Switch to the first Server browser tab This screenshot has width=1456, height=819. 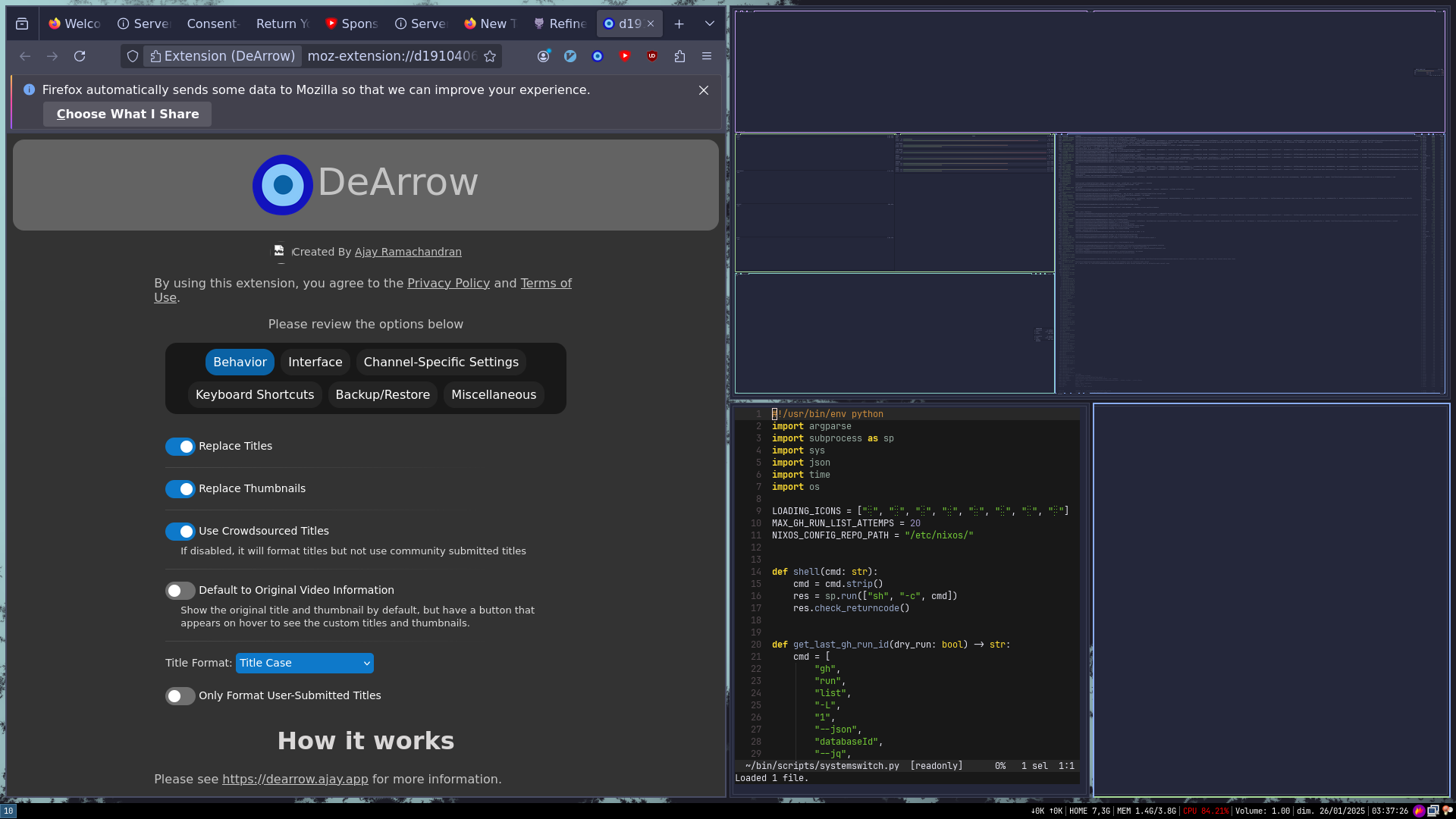(144, 24)
